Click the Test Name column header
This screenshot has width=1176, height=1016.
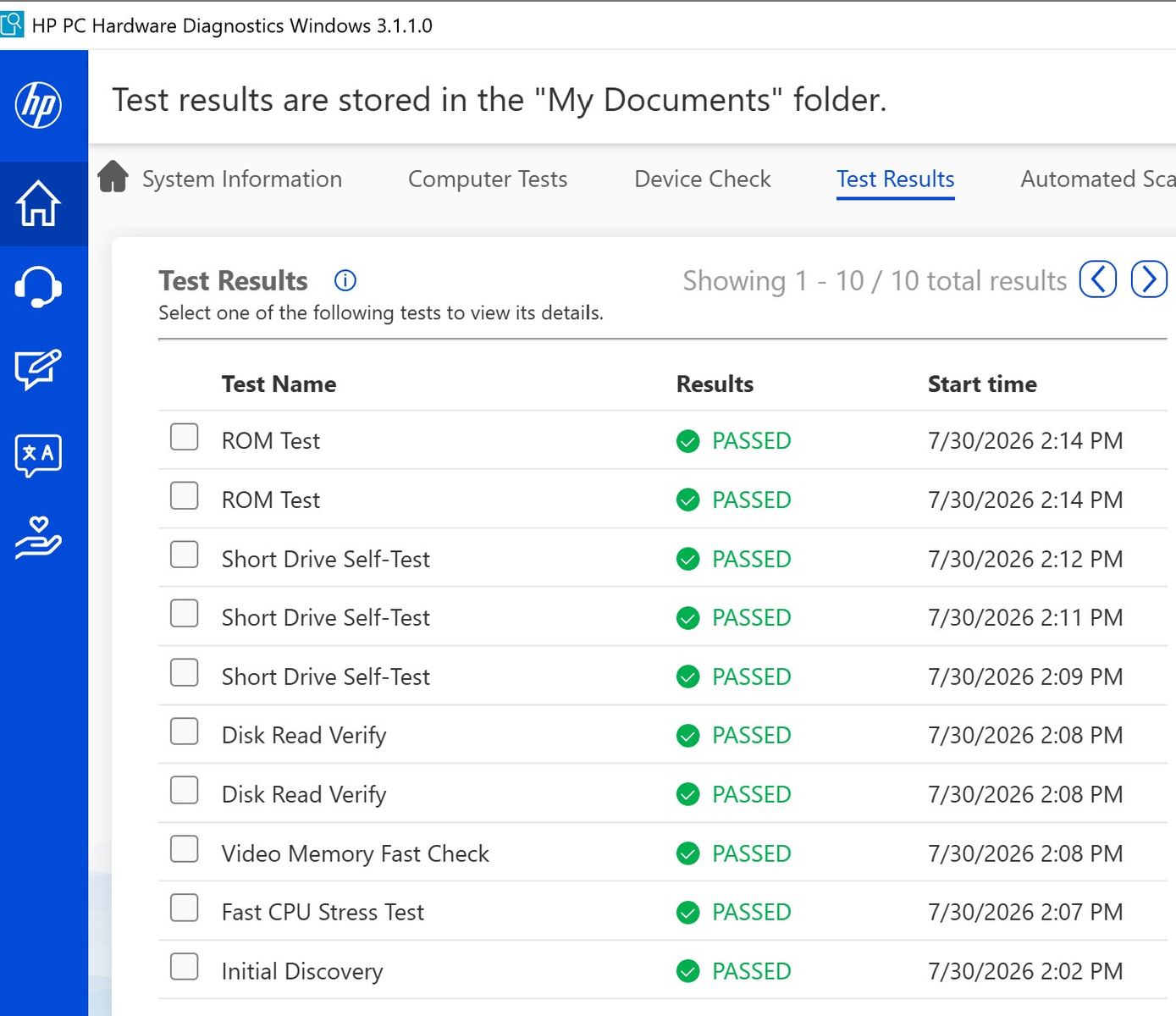coord(279,384)
